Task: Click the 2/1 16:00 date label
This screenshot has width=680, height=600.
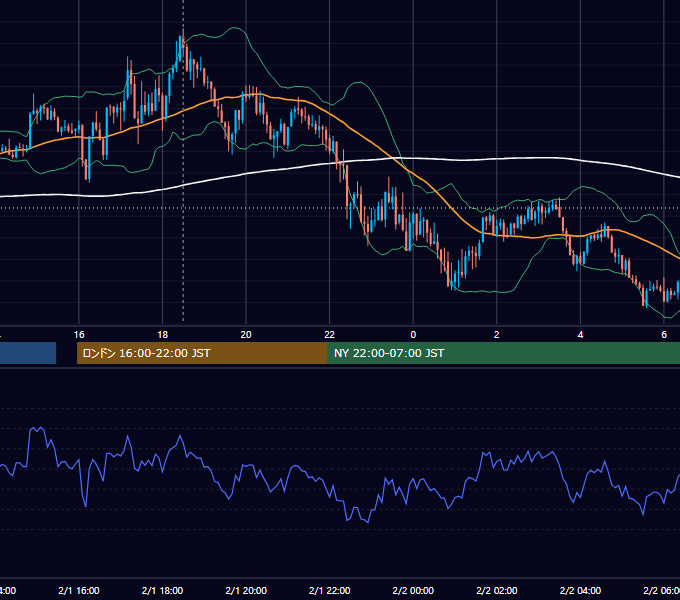Action: pyautogui.click(x=79, y=590)
